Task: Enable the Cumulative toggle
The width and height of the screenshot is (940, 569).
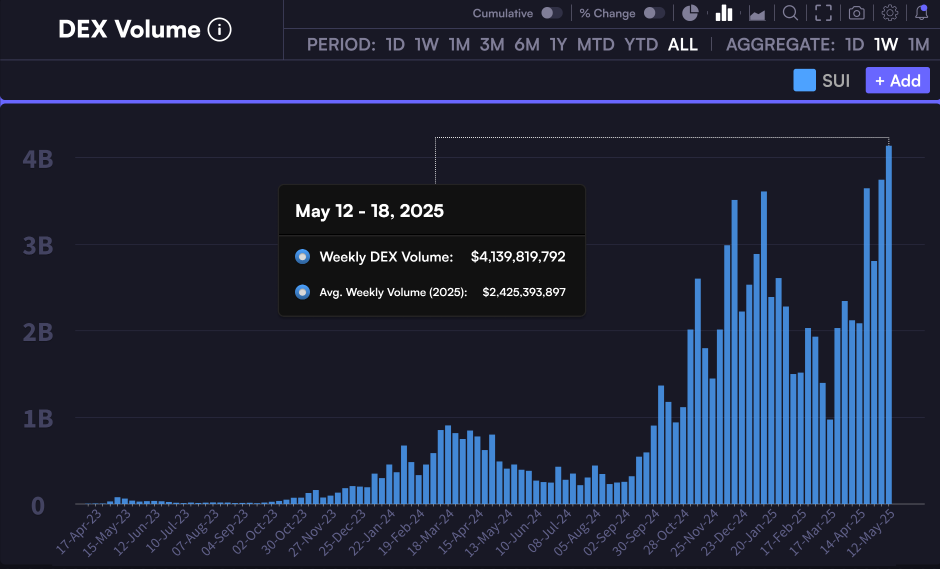Action: 551,13
